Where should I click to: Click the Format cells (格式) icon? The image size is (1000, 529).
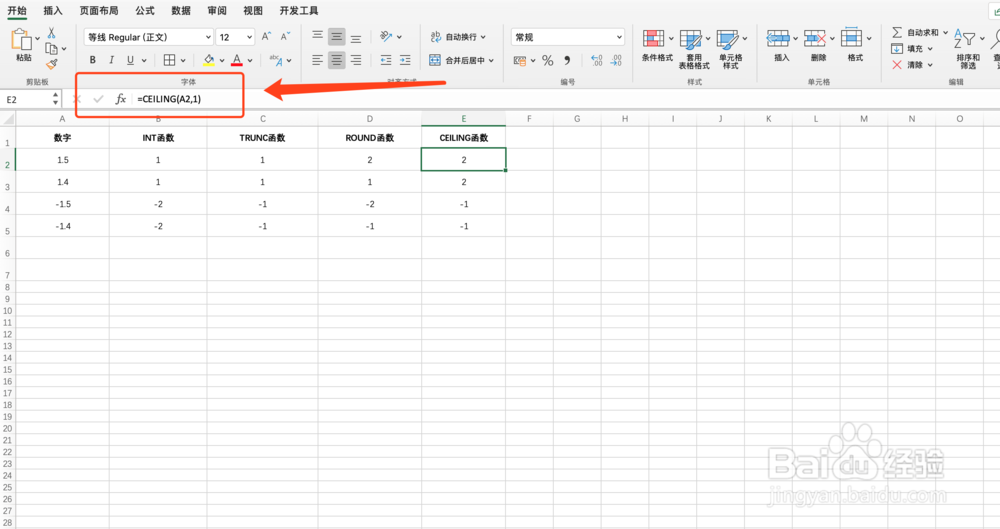pyautogui.click(x=851, y=38)
